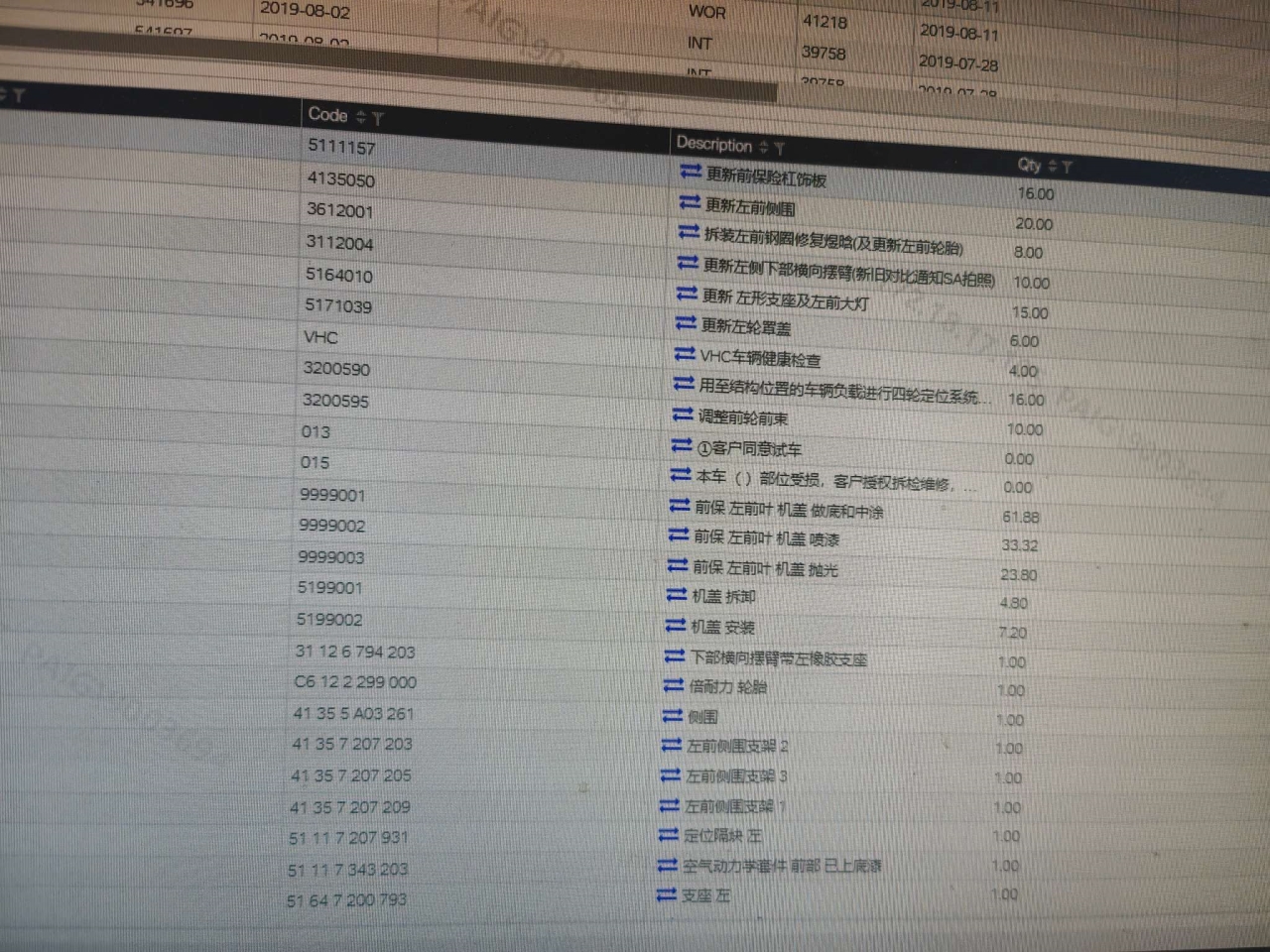Click description 前保 左前叶 机盖 喷漆

pyautogui.click(x=766, y=537)
